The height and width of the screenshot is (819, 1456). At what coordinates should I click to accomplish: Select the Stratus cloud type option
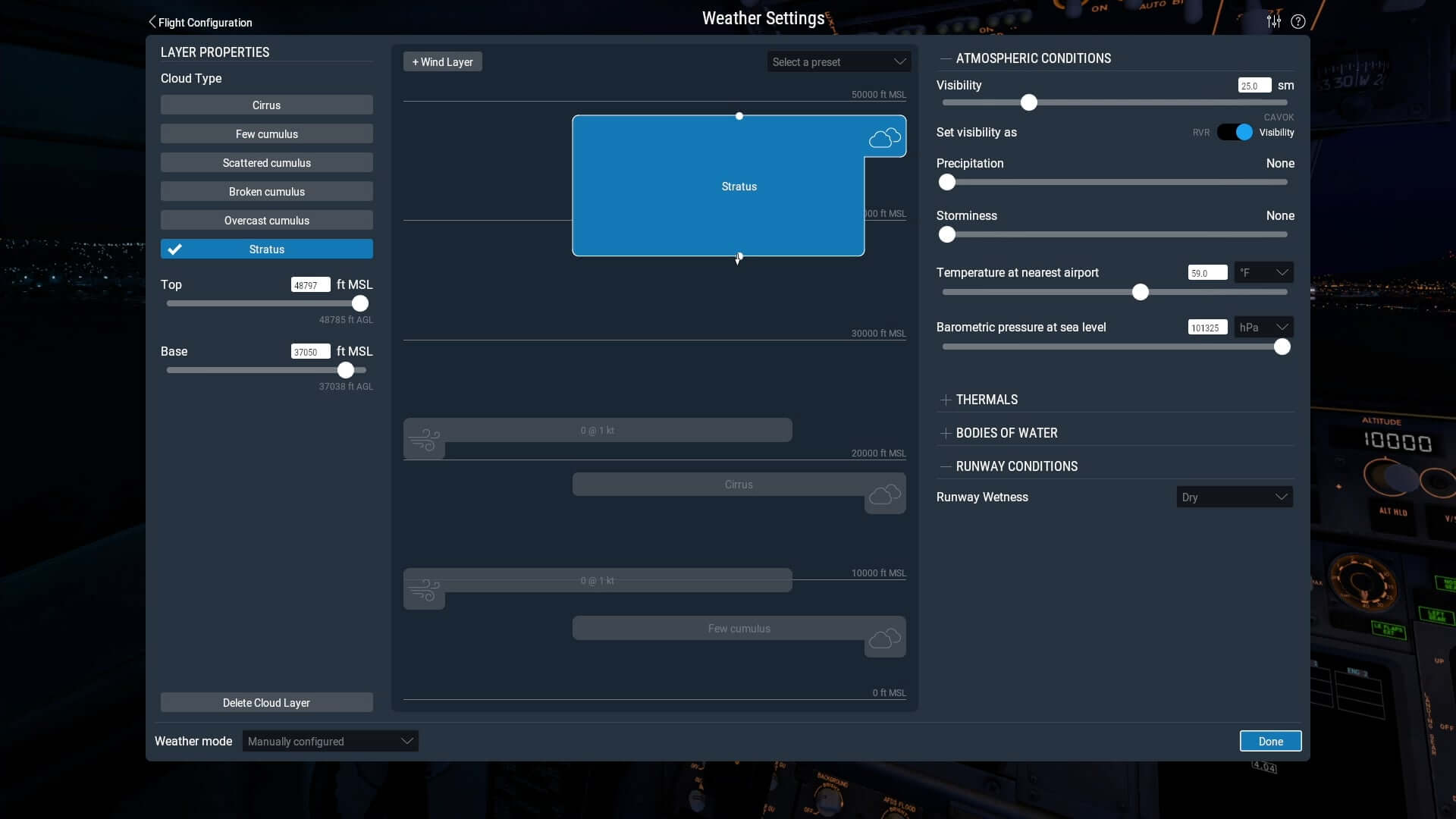pos(266,249)
